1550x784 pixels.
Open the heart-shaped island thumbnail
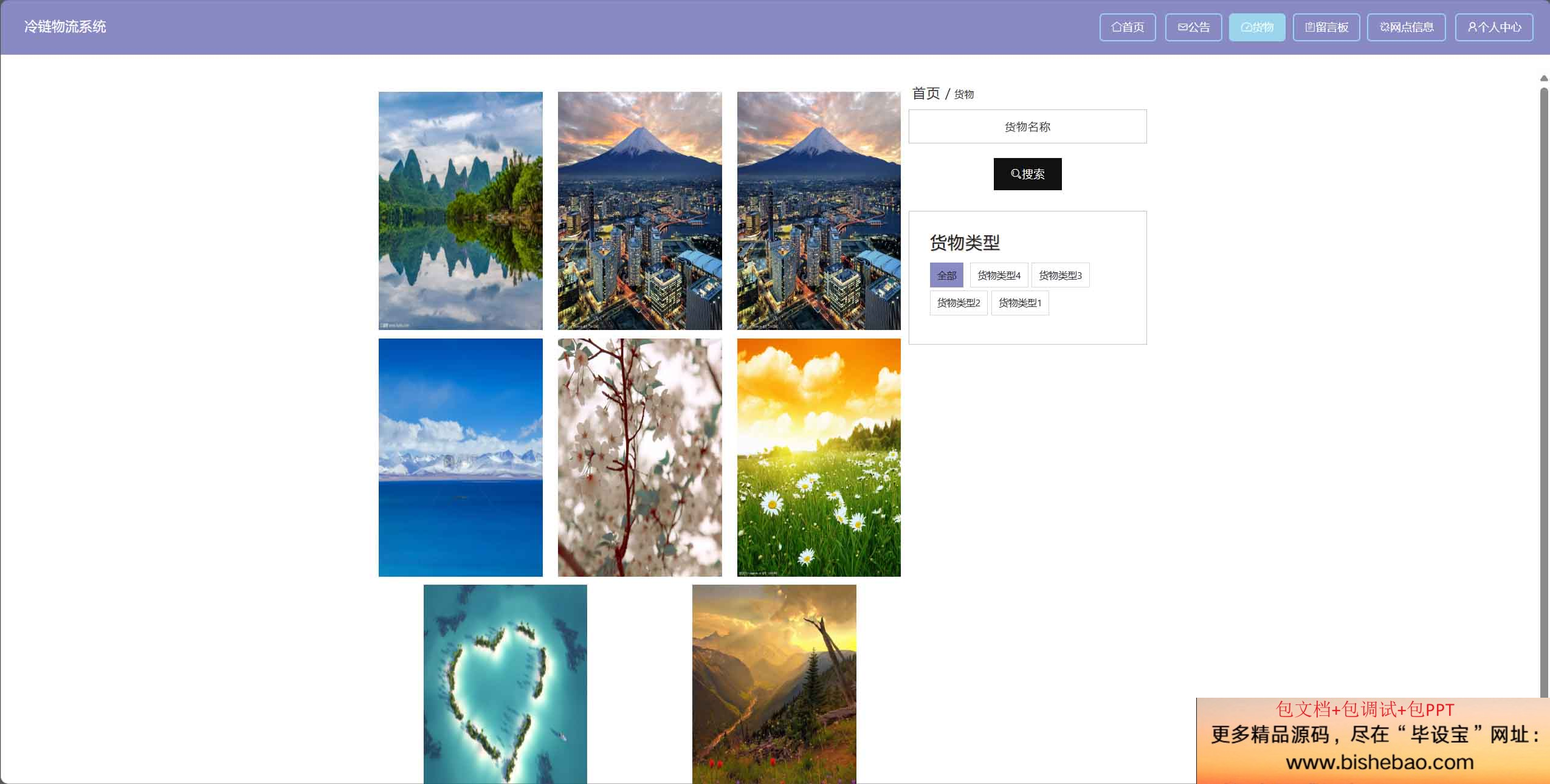505,684
